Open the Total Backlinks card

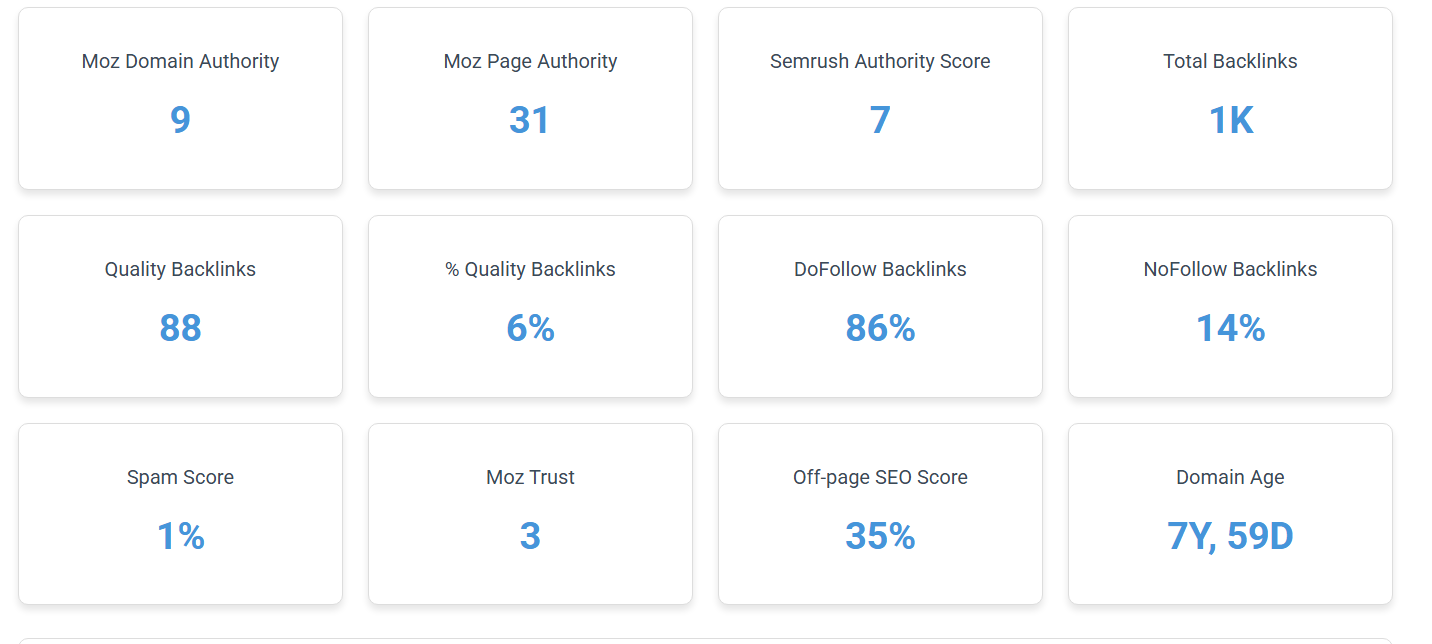tap(1230, 98)
